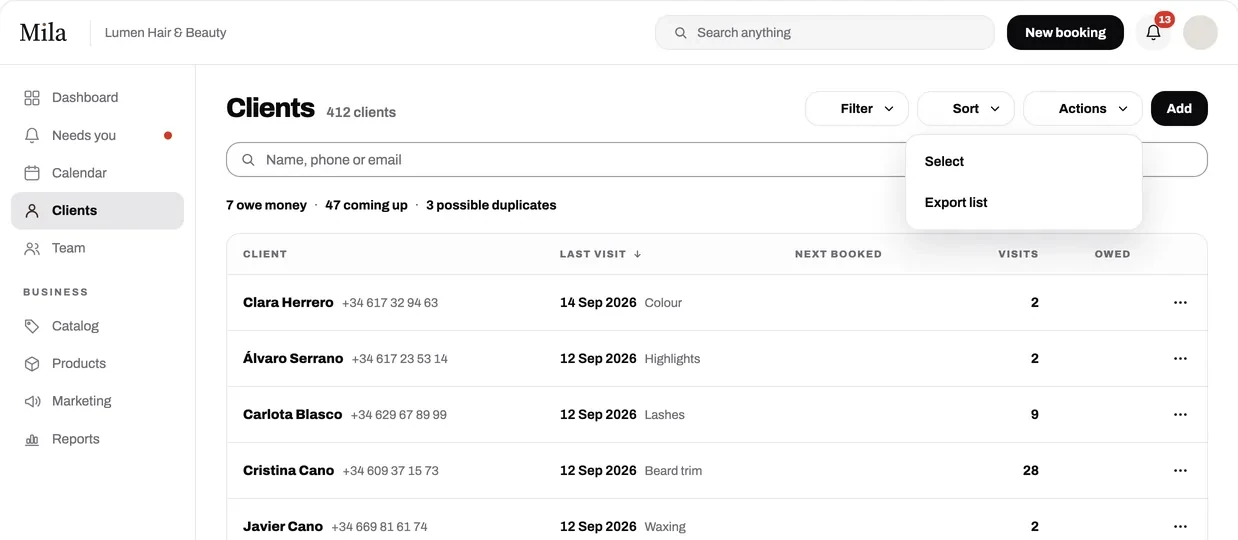Show the 7 owe money clients
Viewport: 1238px width, 540px height.
(x=266, y=205)
